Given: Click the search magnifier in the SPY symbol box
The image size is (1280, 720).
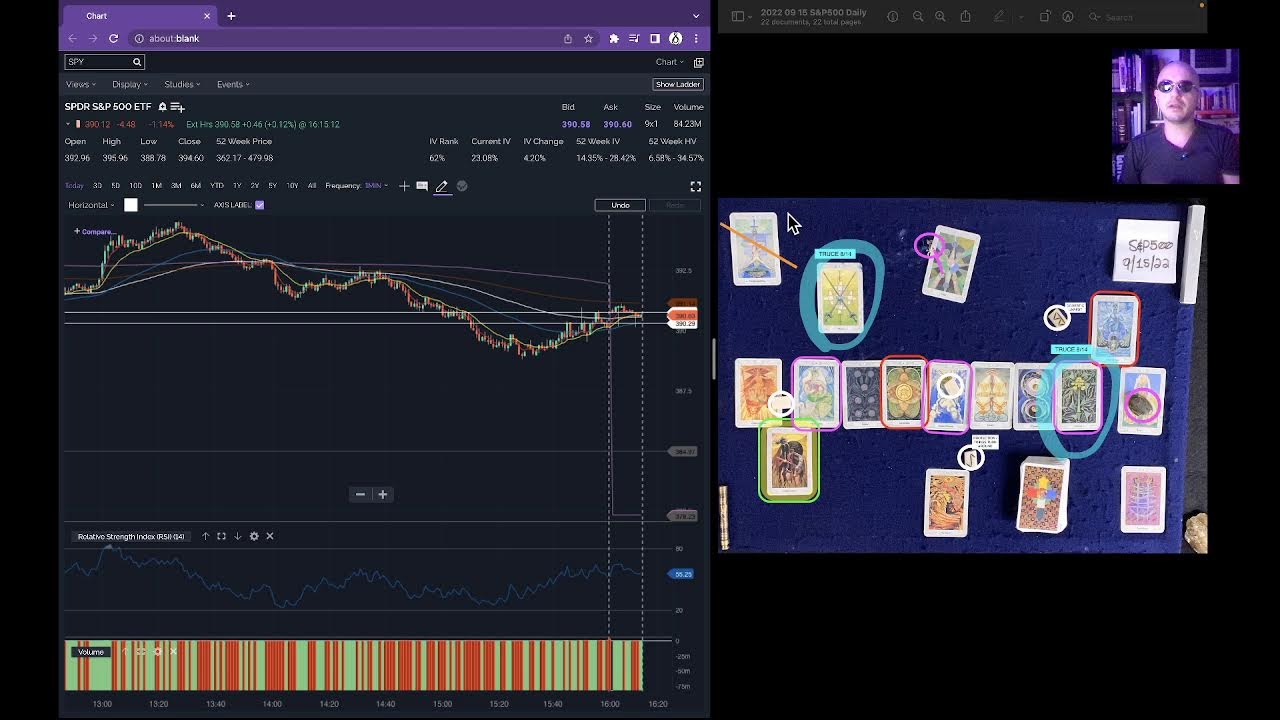Looking at the screenshot, I should [x=137, y=62].
